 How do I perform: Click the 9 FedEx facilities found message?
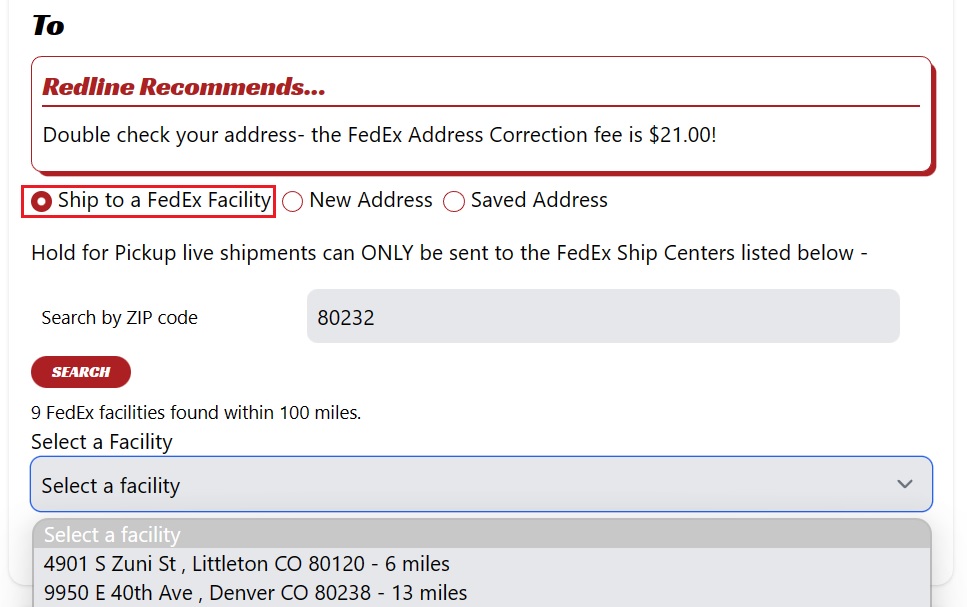196,412
